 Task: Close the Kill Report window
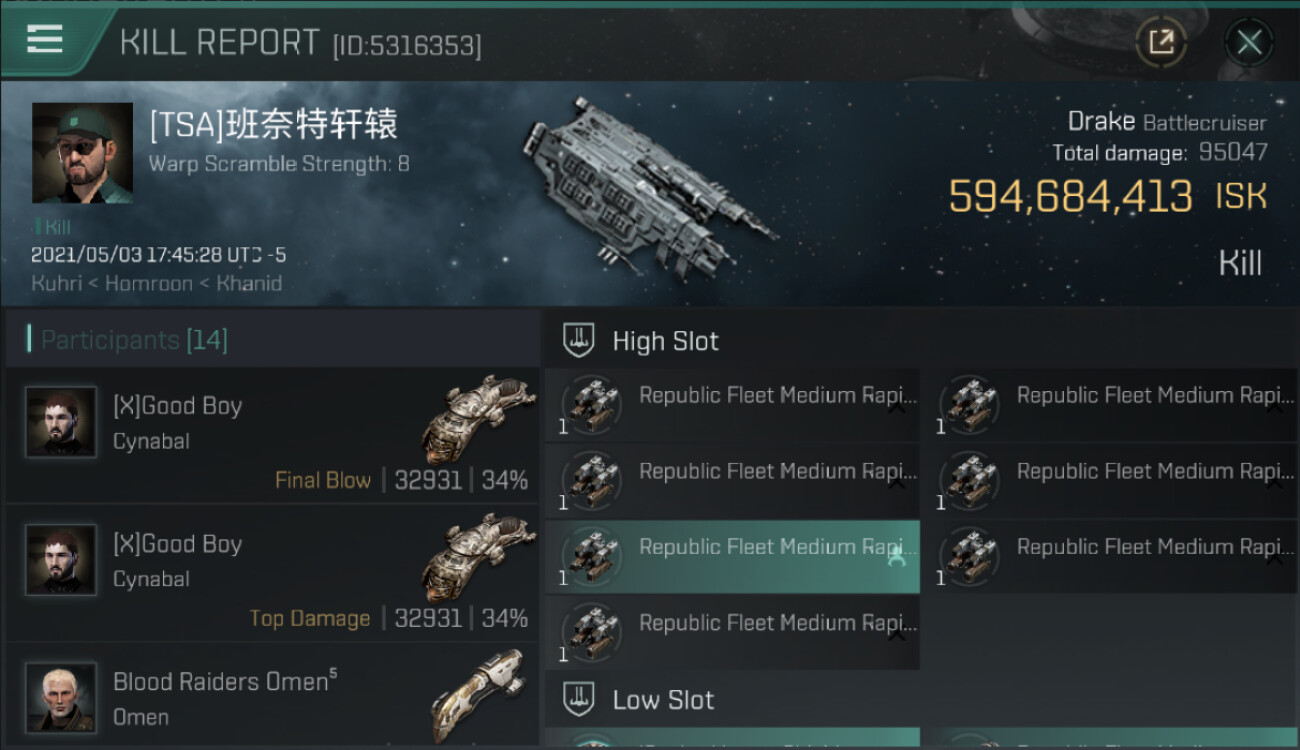[x=1248, y=42]
